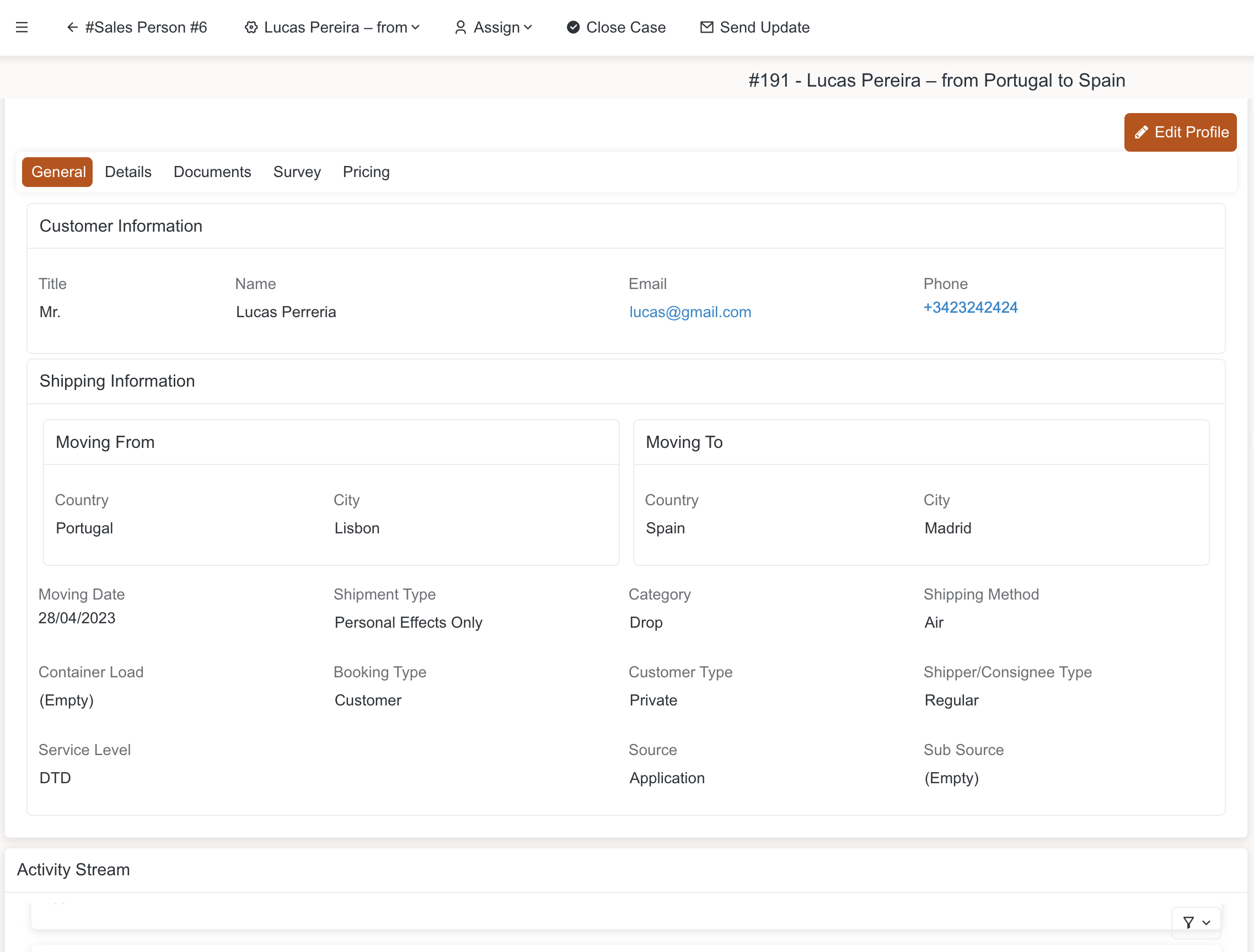The height and width of the screenshot is (952, 1254).
Task: Click the Activity Stream filter funnel icon
Action: 1189,923
